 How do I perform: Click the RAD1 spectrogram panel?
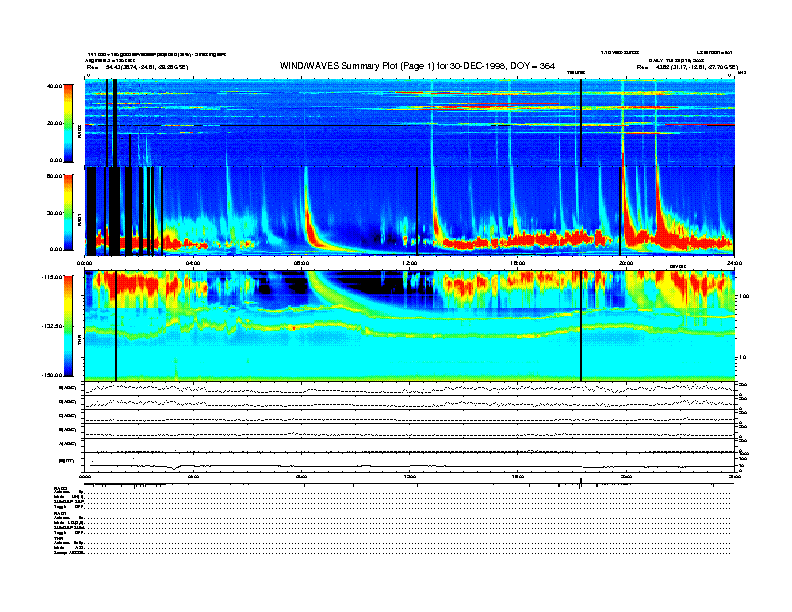click(410, 211)
